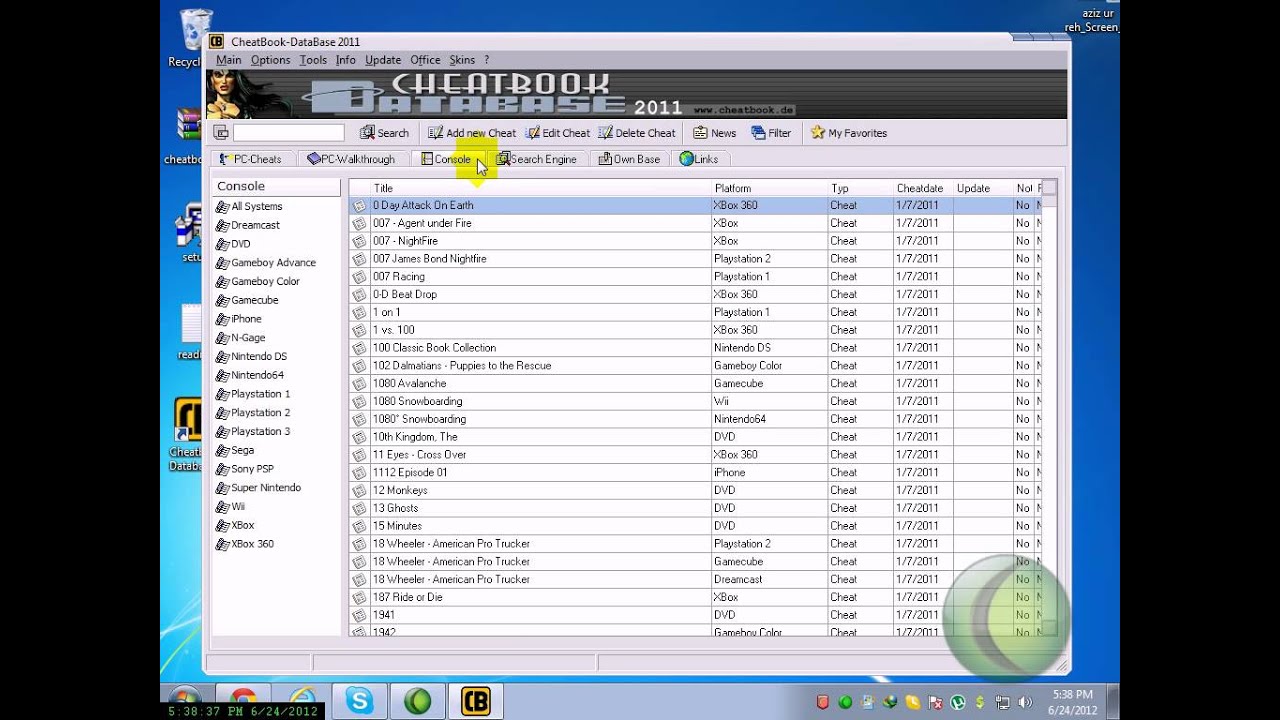The width and height of the screenshot is (1280, 720).
Task: Click icon beside 13 Ghosts row
Action: click(359, 508)
